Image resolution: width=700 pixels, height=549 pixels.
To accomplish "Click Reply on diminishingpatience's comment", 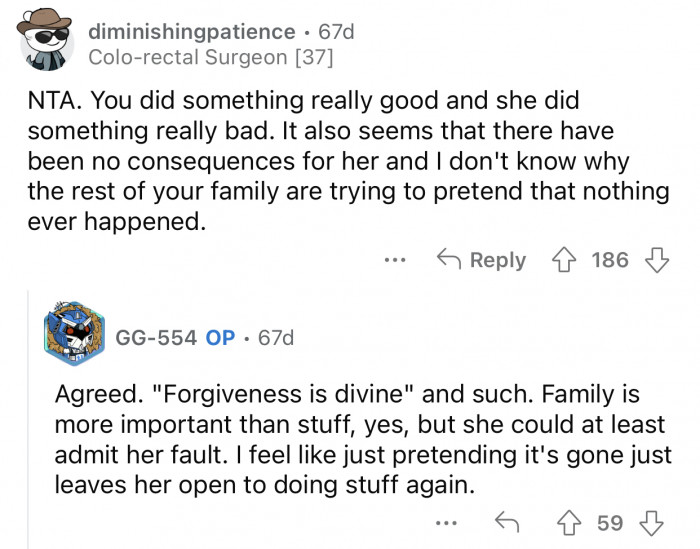I will 483,260.
